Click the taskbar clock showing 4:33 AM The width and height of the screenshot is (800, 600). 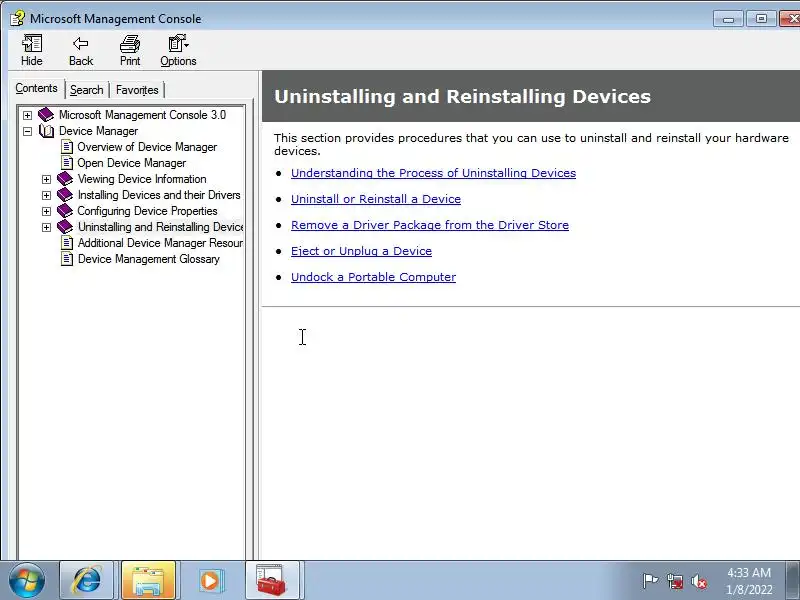[x=749, y=581]
